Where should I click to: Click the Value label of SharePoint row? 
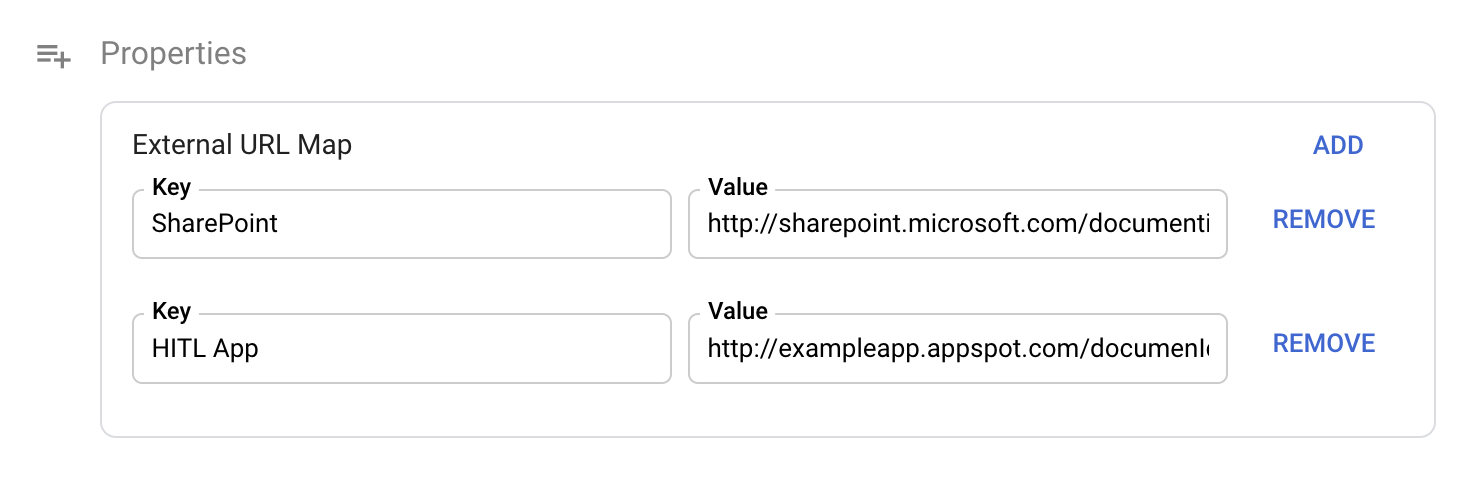pos(737,187)
